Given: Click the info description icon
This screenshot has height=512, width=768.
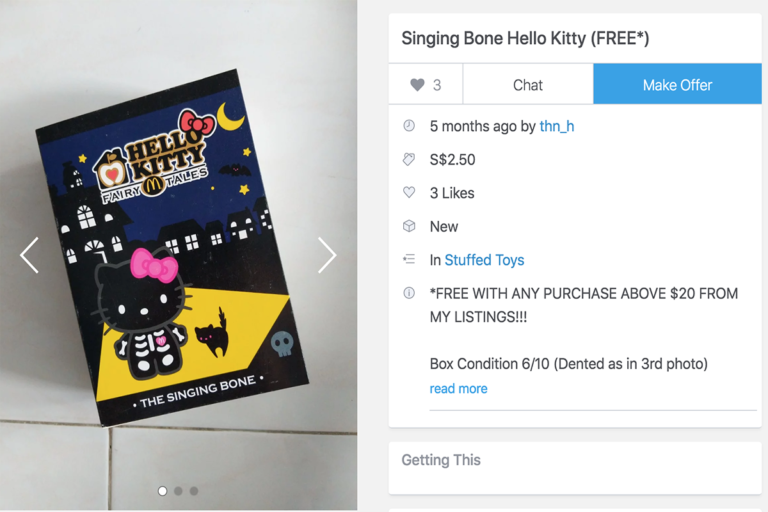Looking at the screenshot, I should click(x=408, y=293).
